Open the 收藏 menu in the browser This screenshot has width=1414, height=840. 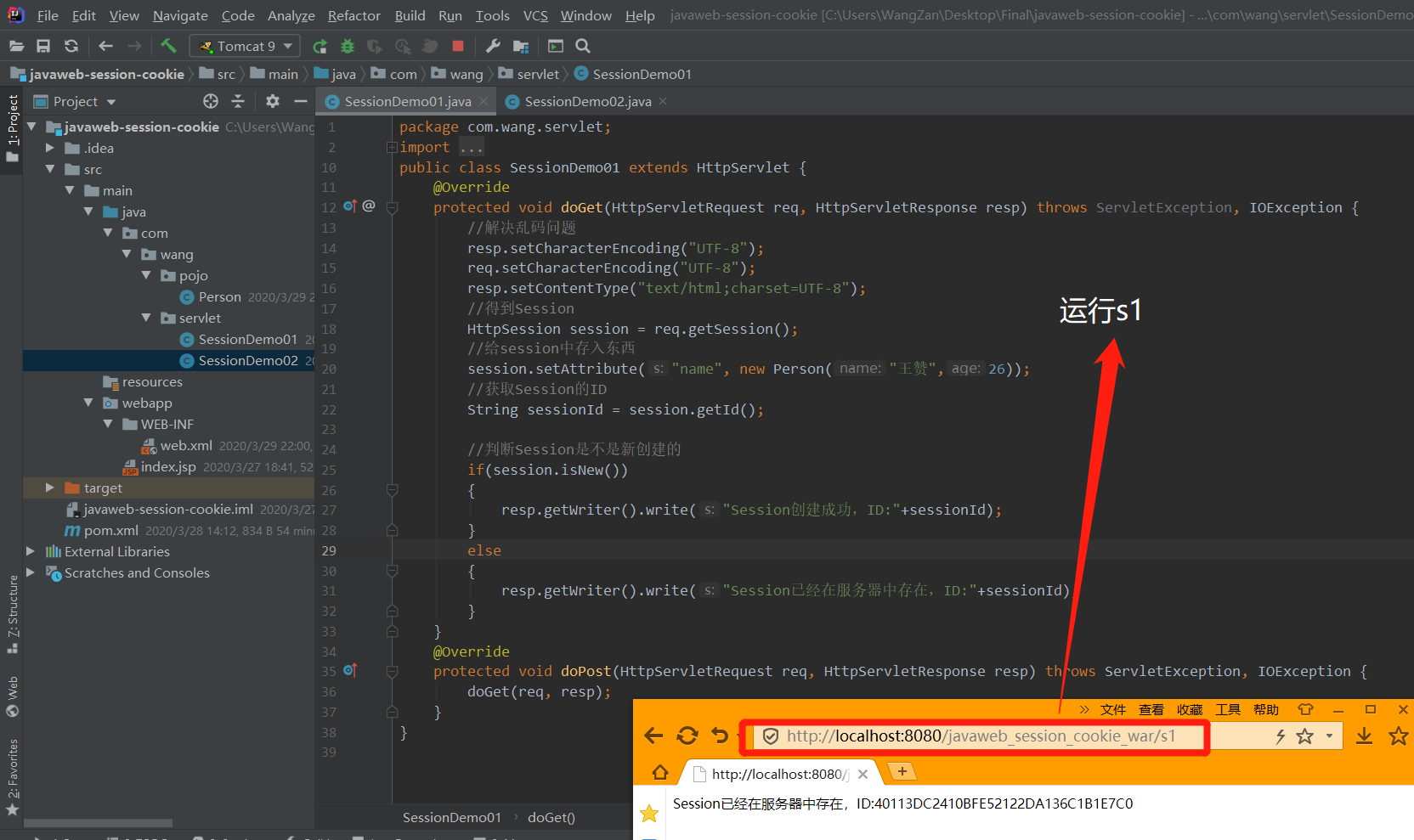point(1190,709)
